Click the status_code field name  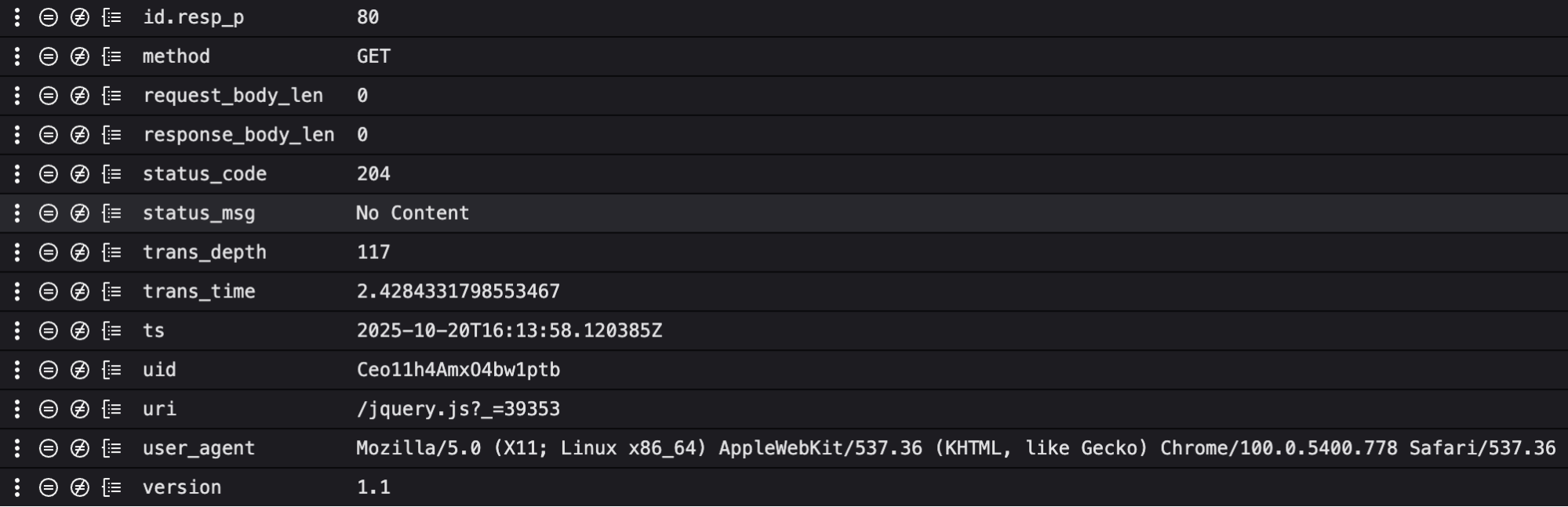[204, 174]
